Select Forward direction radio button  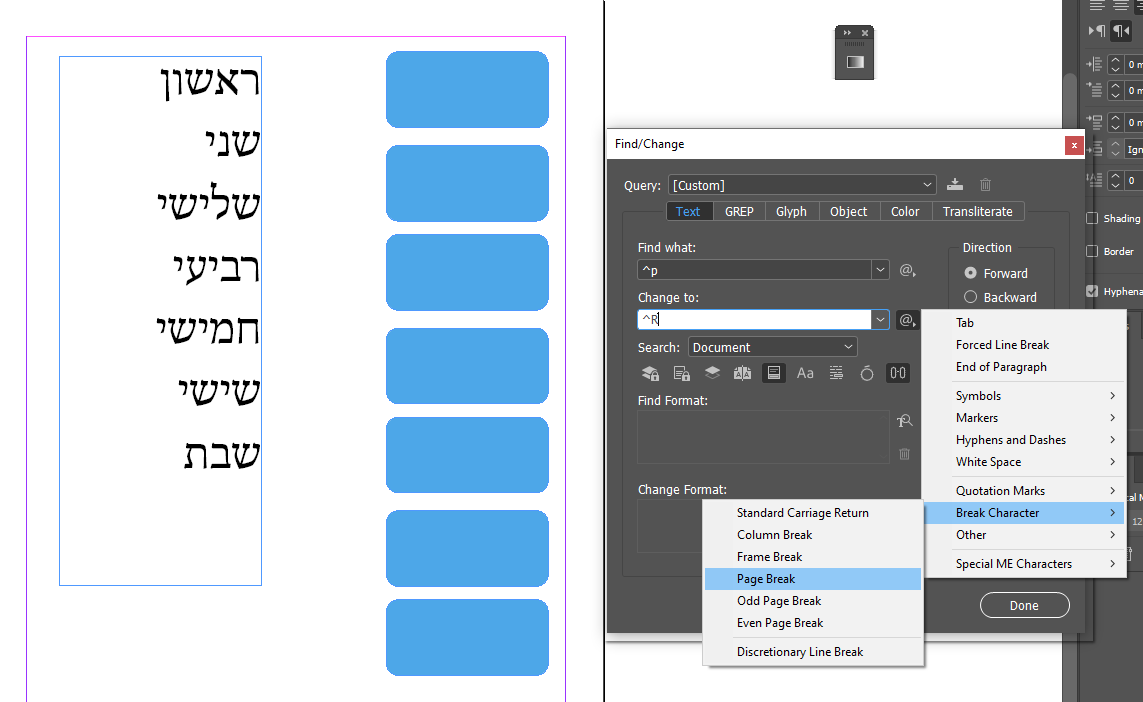click(970, 273)
